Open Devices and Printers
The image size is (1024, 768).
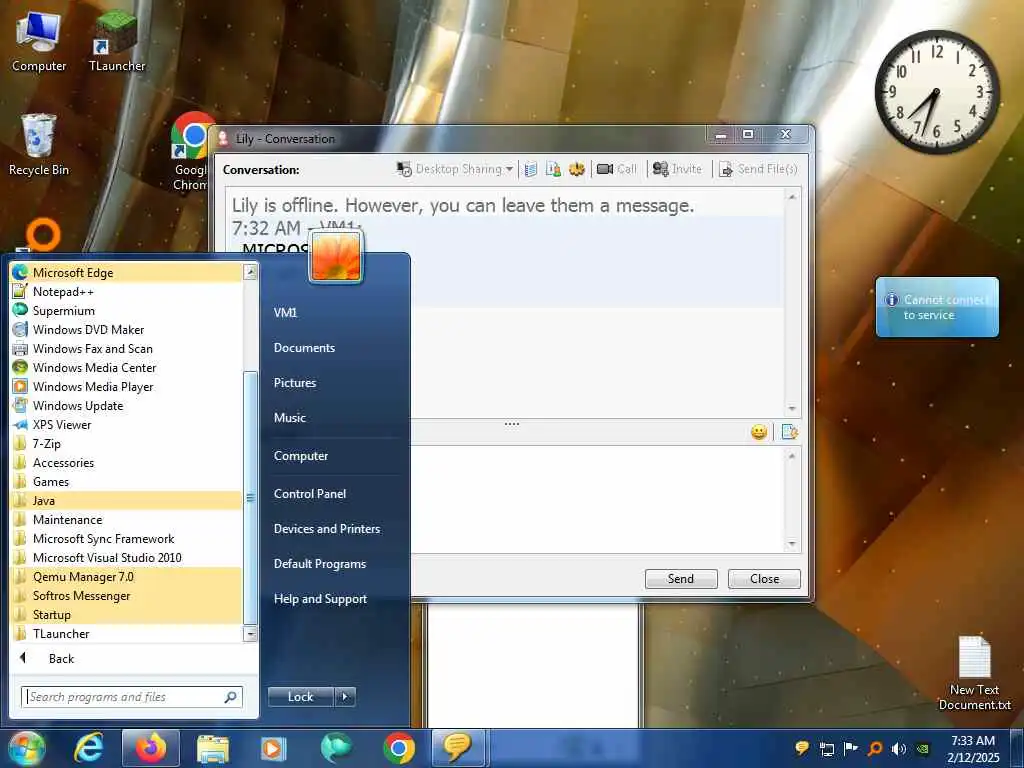(327, 528)
